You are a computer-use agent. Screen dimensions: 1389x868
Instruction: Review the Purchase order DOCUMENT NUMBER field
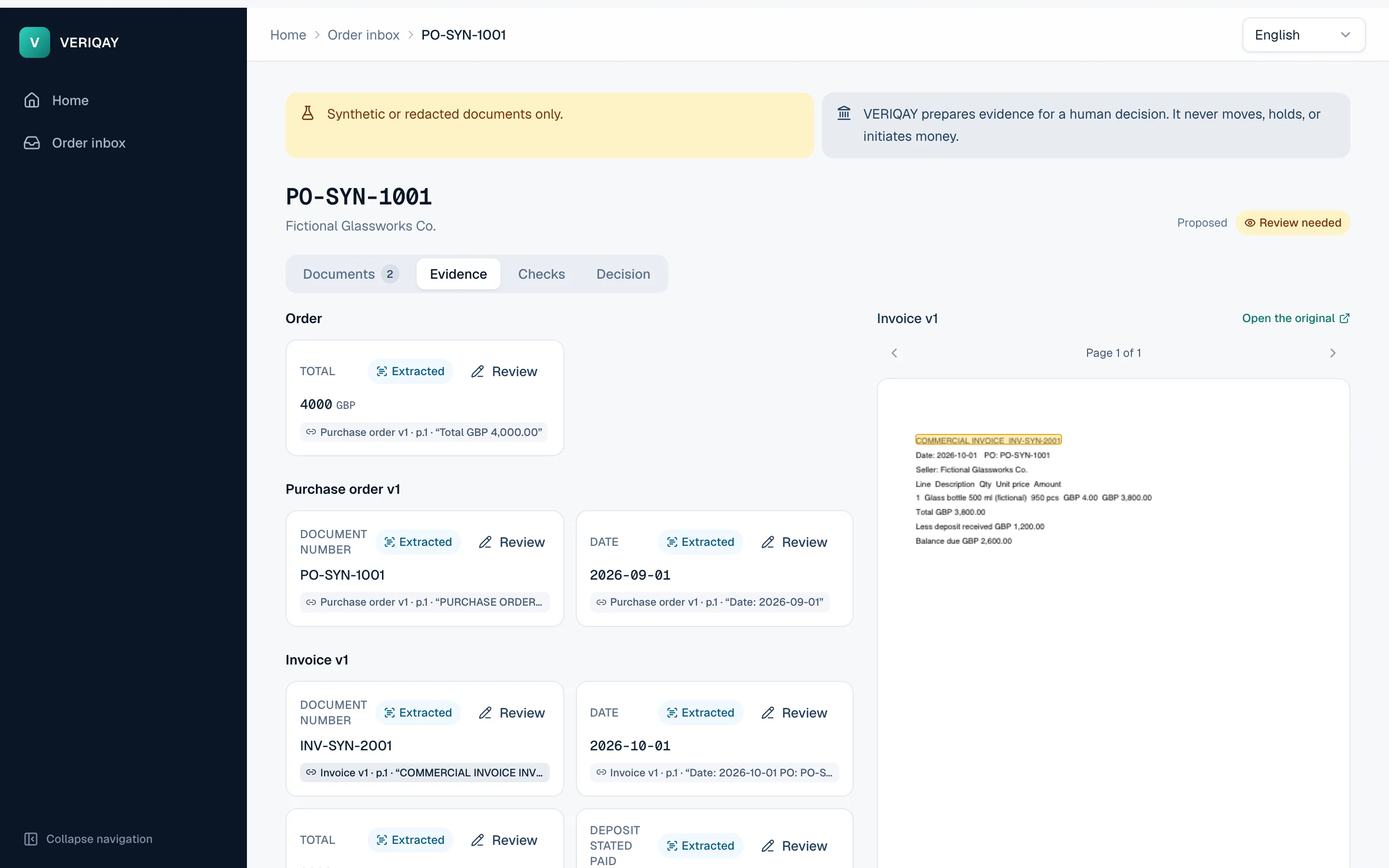(511, 542)
